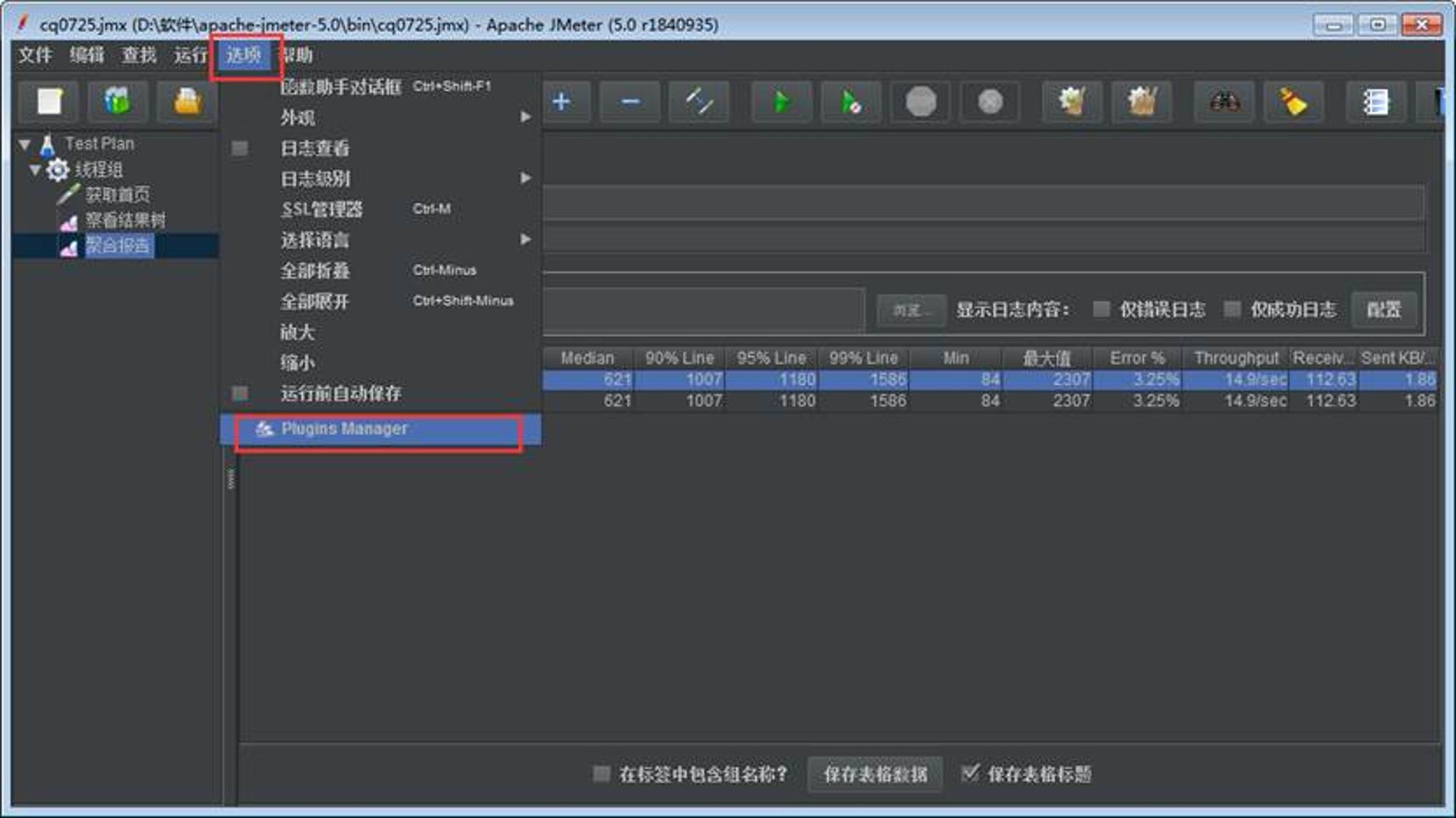Open the 文件 menu
The height and width of the screenshot is (818, 1456).
tap(35, 55)
